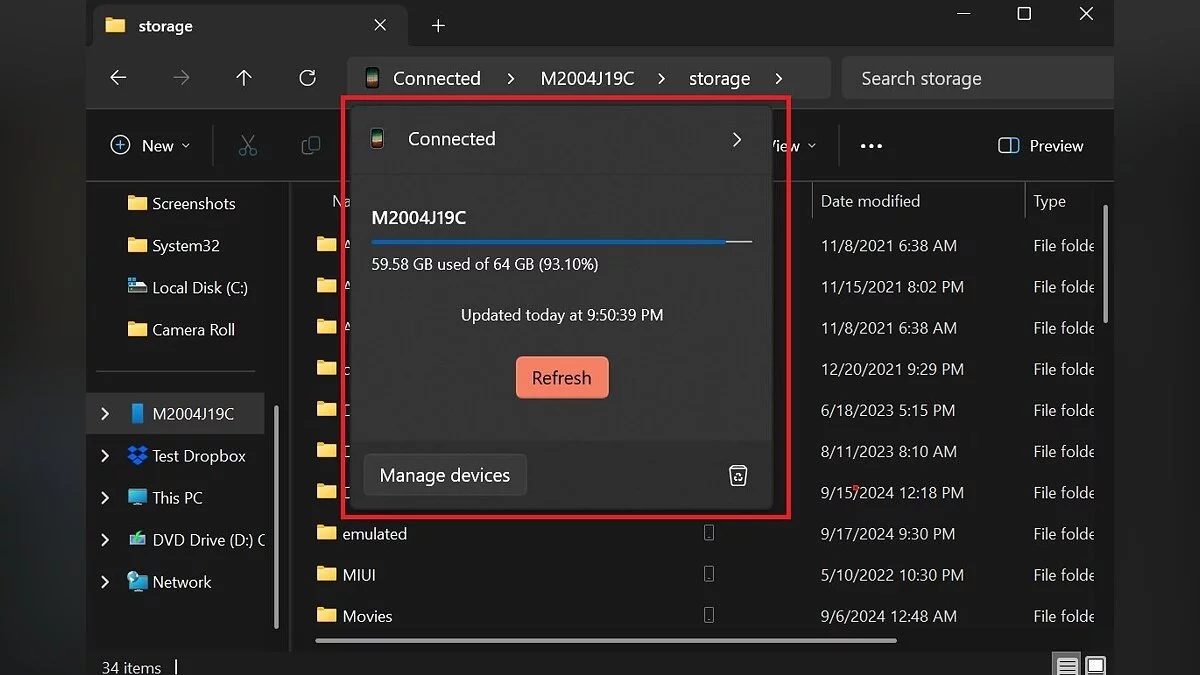This screenshot has height=675, width=1200.
Task: Click the Search storage input field
Action: (x=975, y=79)
